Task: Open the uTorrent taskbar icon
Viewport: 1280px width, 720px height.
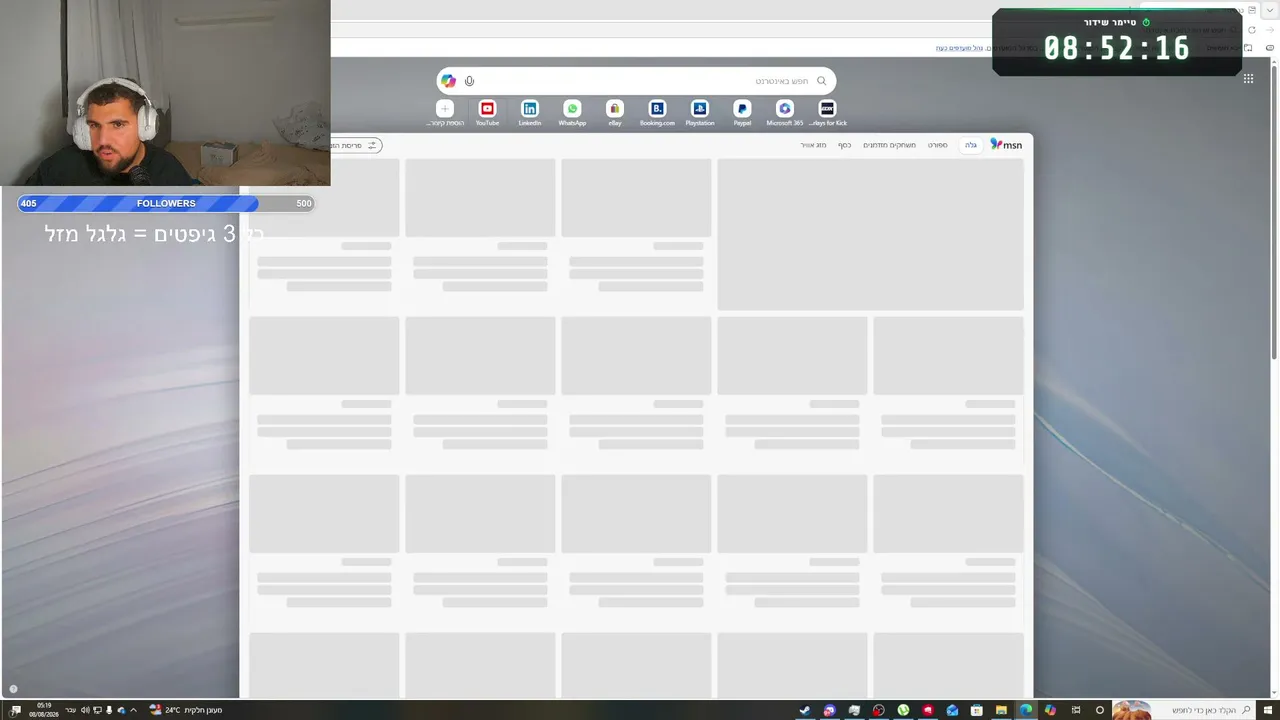Action: click(x=903, y=710)
